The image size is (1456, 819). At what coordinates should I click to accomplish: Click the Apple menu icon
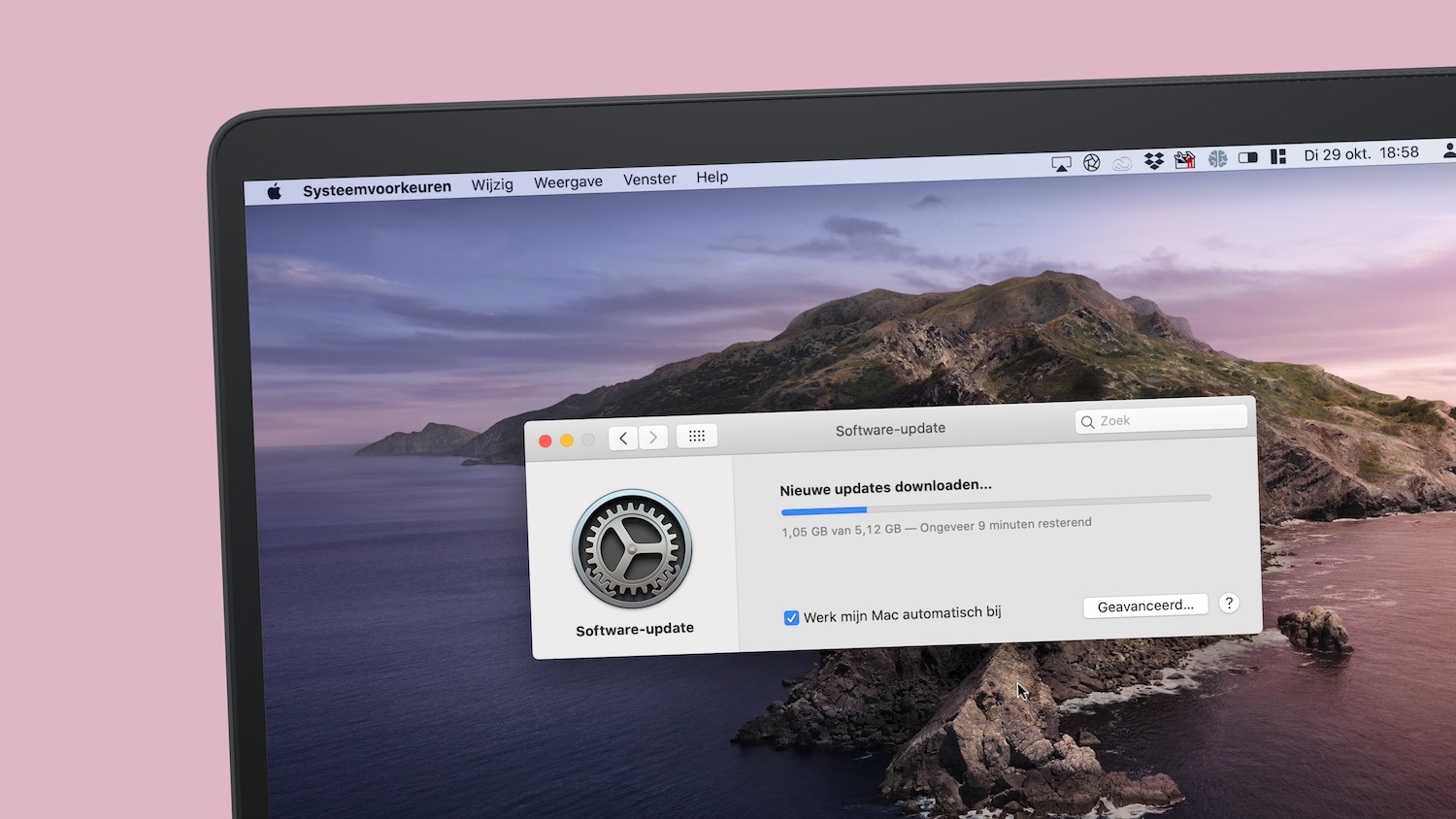point(275,191)
